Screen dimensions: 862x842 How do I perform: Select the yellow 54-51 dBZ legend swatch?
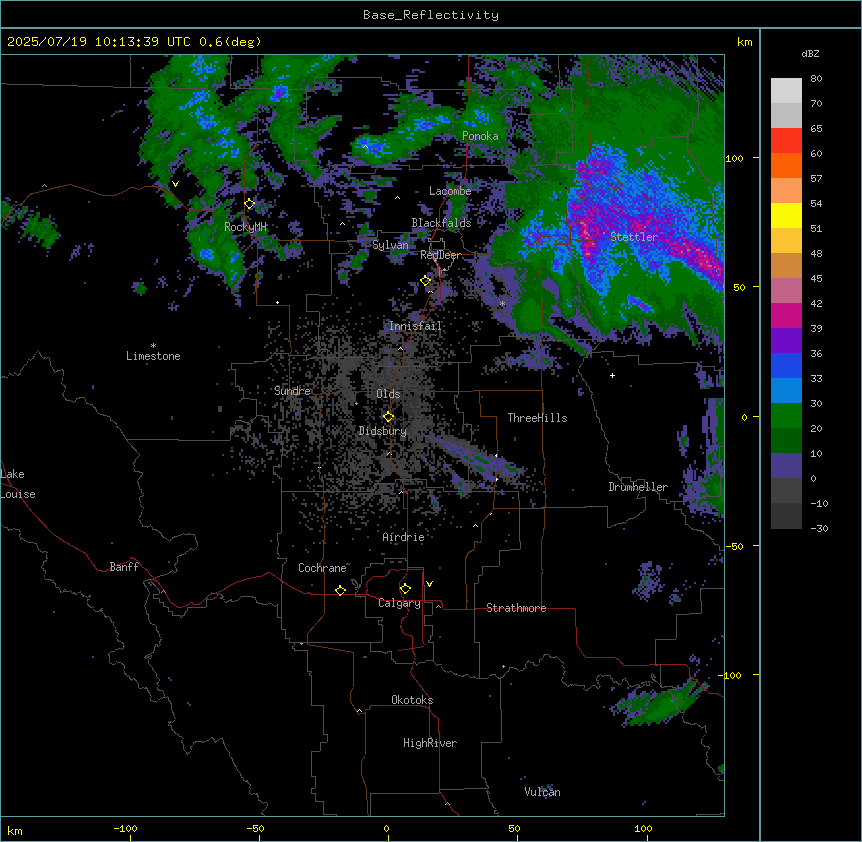pos(786,215)
